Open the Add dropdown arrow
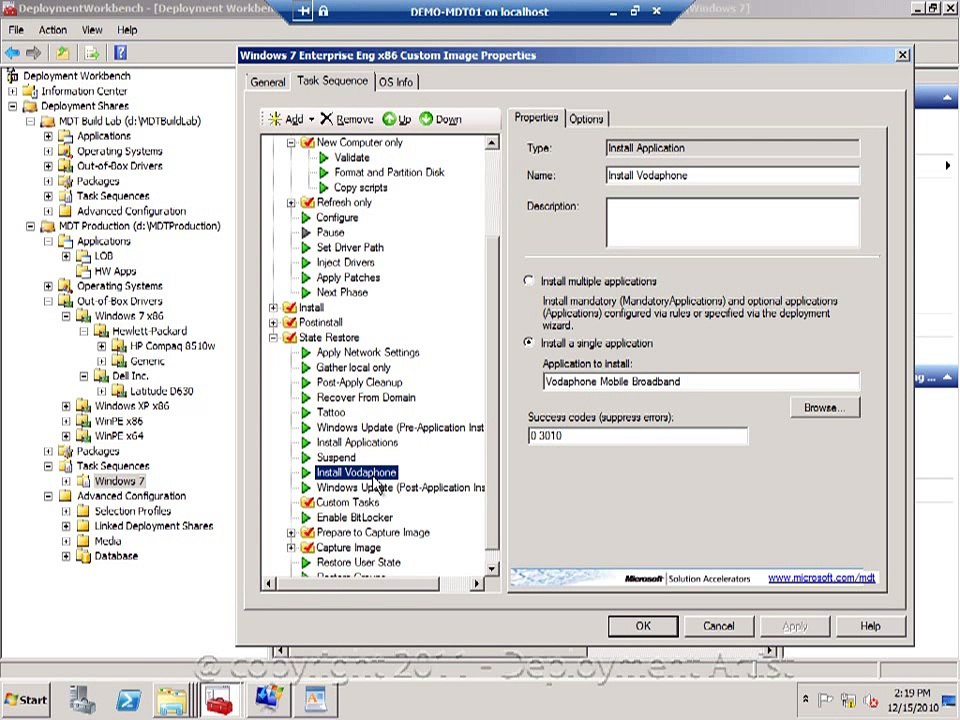 (x=311, y=119)
